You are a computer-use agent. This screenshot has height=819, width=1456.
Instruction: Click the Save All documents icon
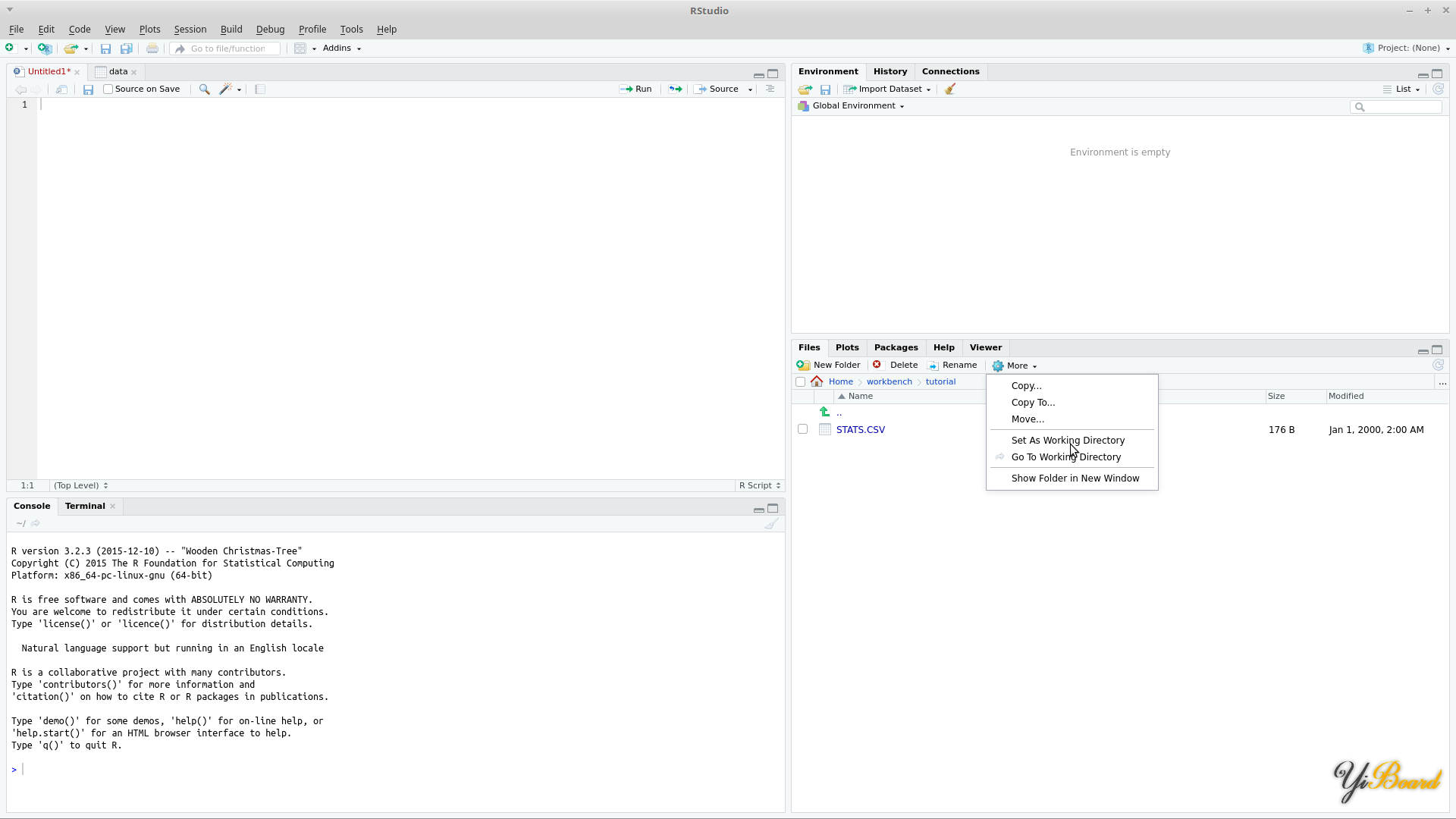coord(127,49)
